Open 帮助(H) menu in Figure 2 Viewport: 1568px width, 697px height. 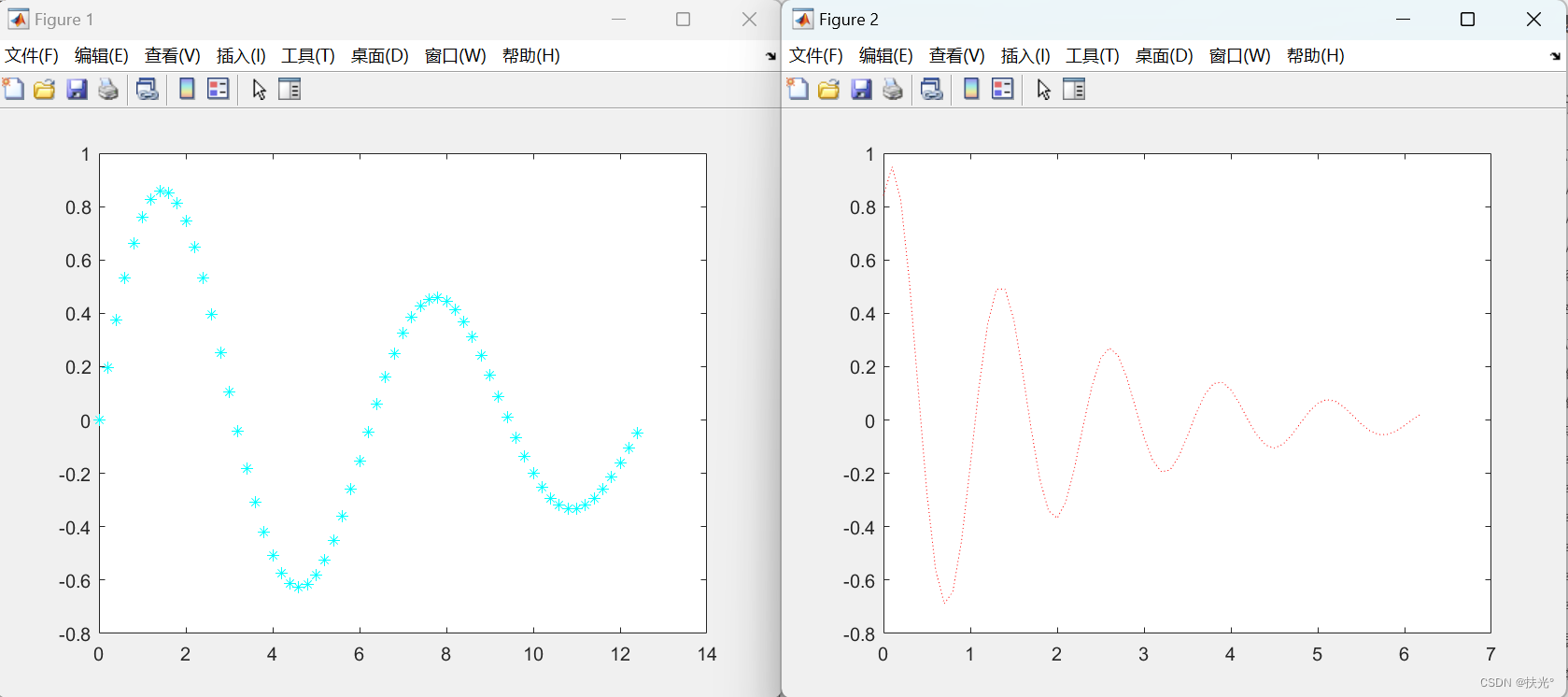(1316, 55)
